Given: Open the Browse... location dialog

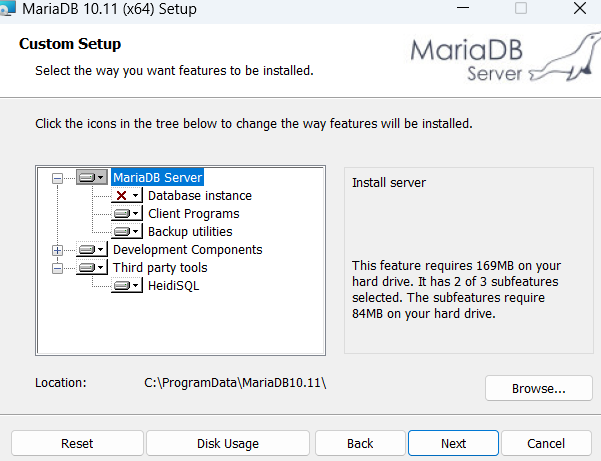Looking at the screenshot, I should point(538,388).
